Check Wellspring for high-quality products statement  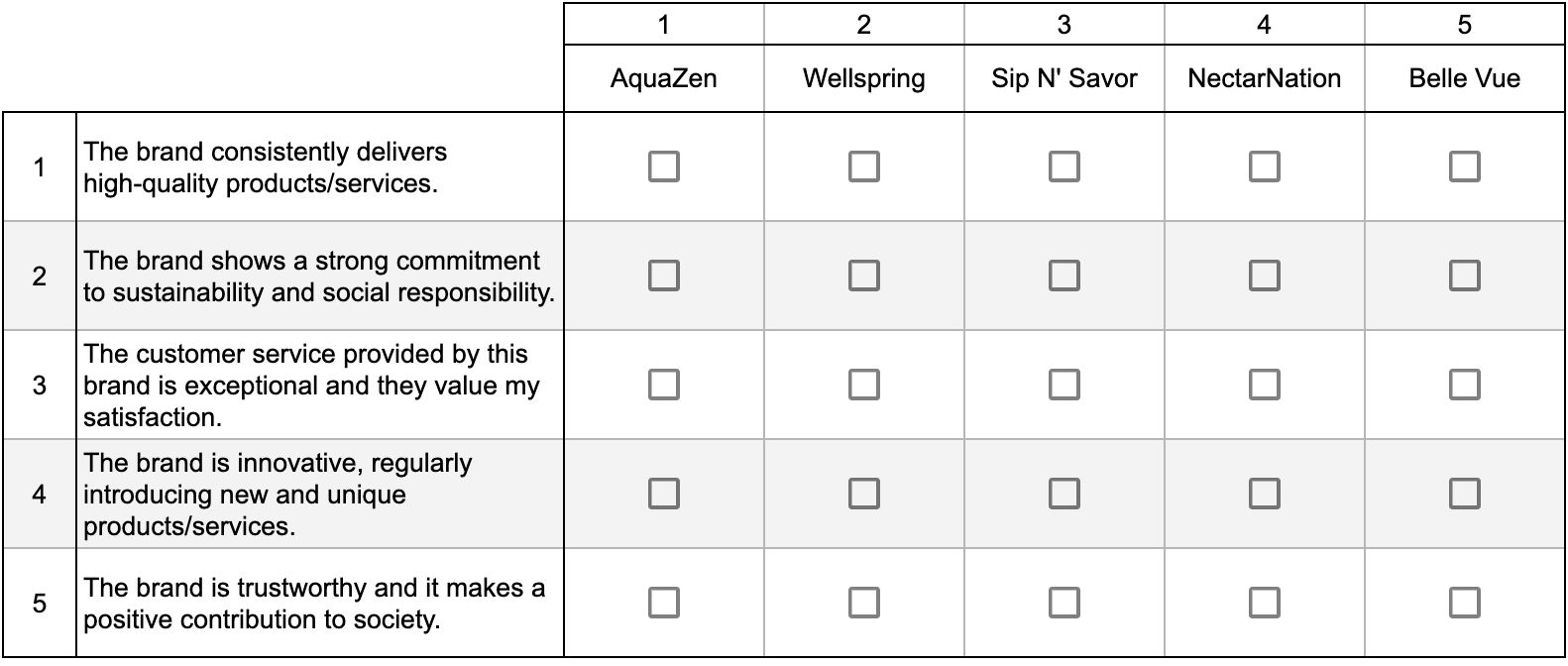click(x=863, y=166)
